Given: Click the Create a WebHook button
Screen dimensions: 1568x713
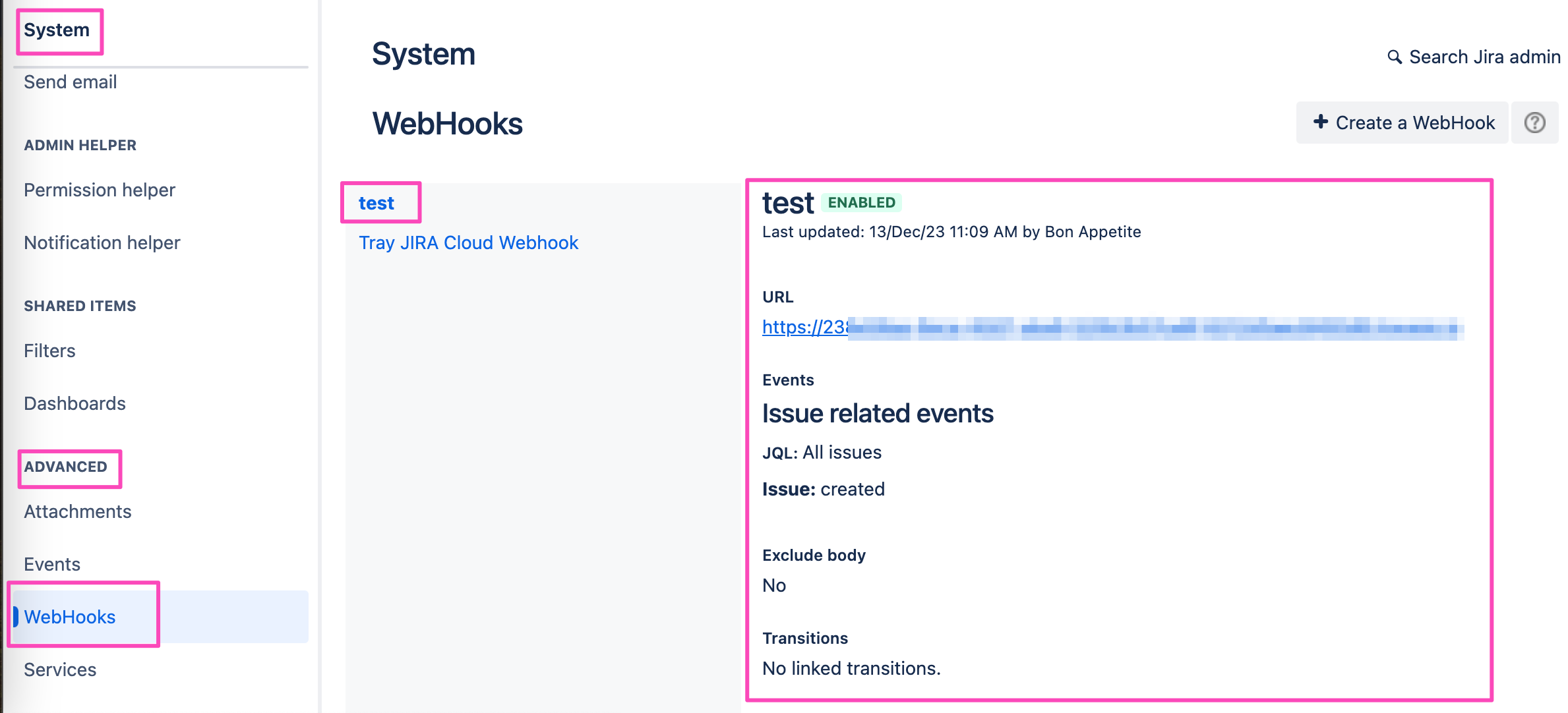Looking at the screenshot, I should point(1402,122).
